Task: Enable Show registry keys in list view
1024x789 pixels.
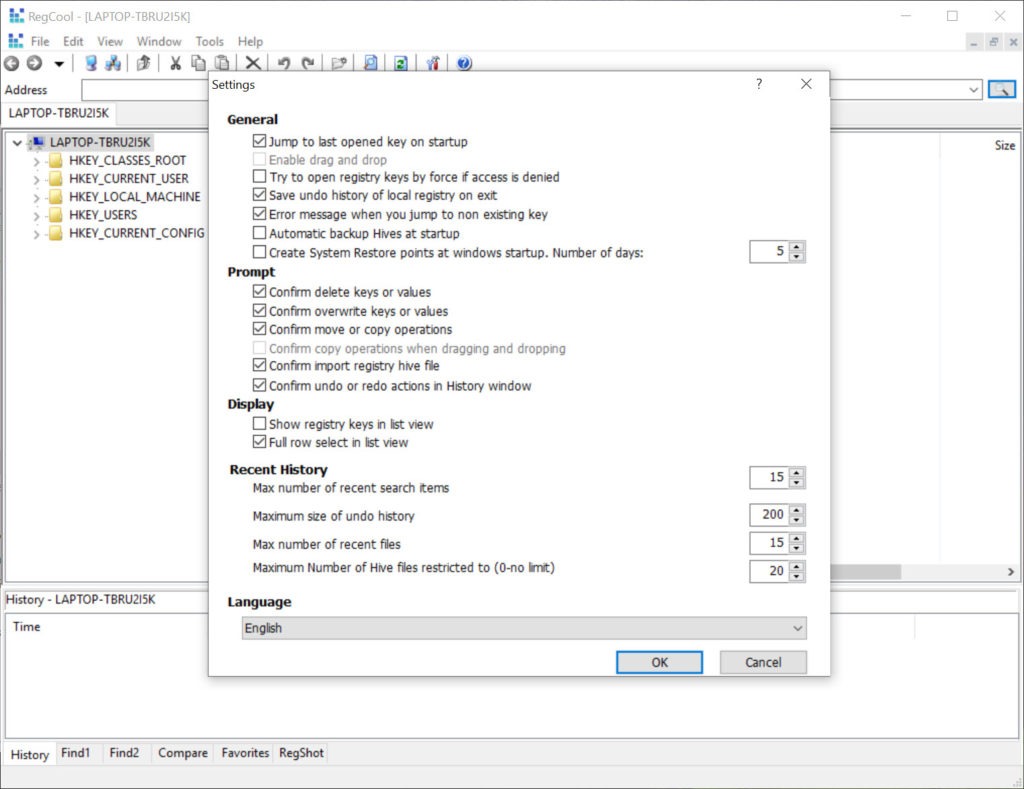Action: click(x=259, y=423)
